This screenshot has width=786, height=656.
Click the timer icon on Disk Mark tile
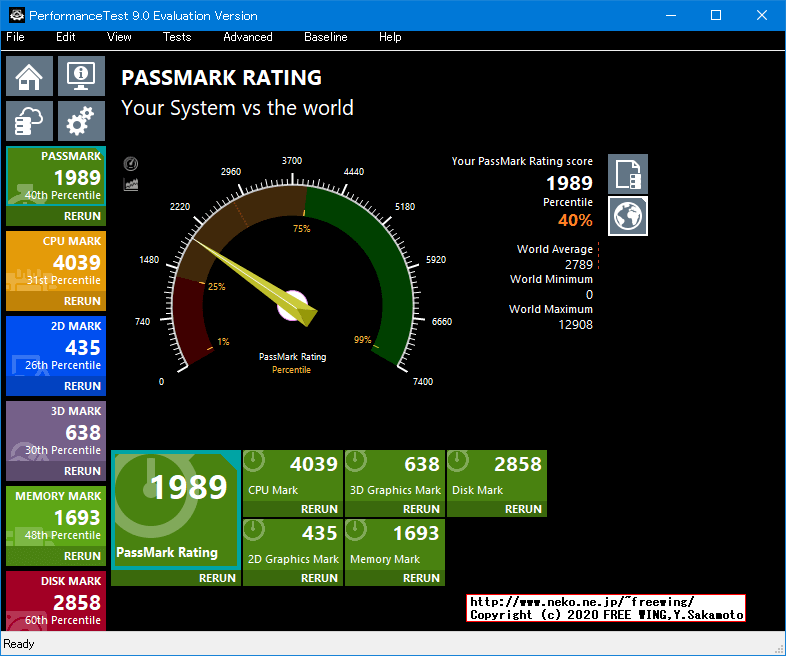point(458,461)
